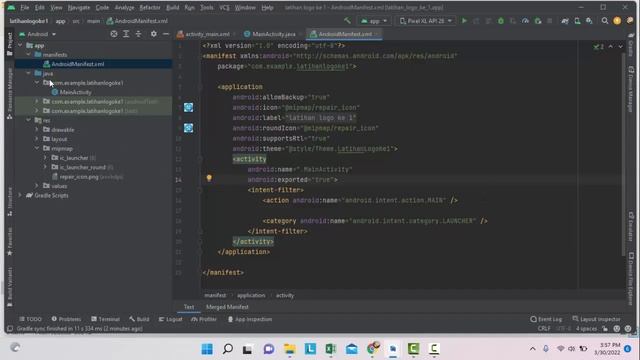Open AVD device manager toolbar icon
This screenshot has width=640, height=360.
click(x=577, y=21)
